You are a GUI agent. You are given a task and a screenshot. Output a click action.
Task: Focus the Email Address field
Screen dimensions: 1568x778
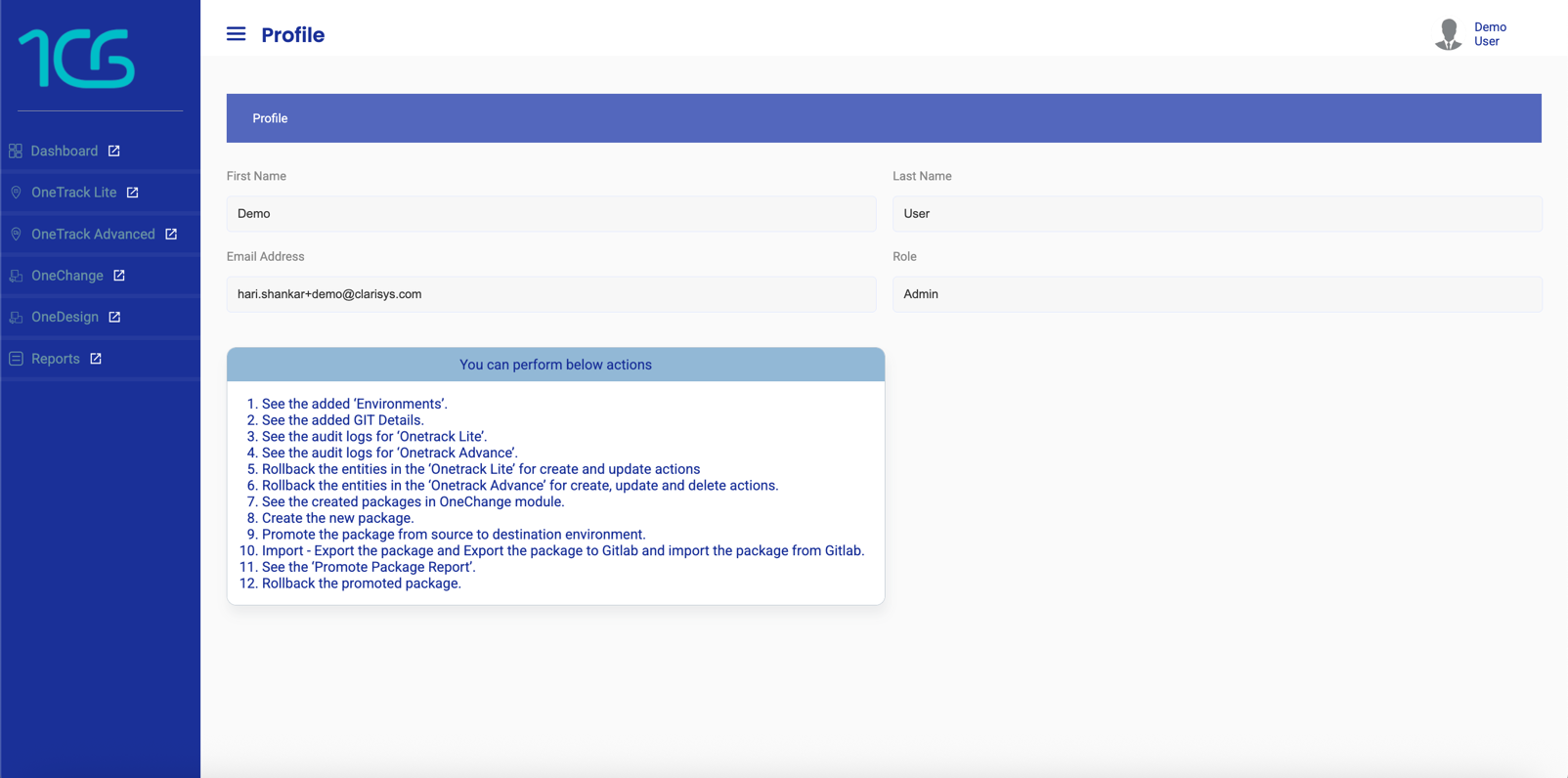551,294
